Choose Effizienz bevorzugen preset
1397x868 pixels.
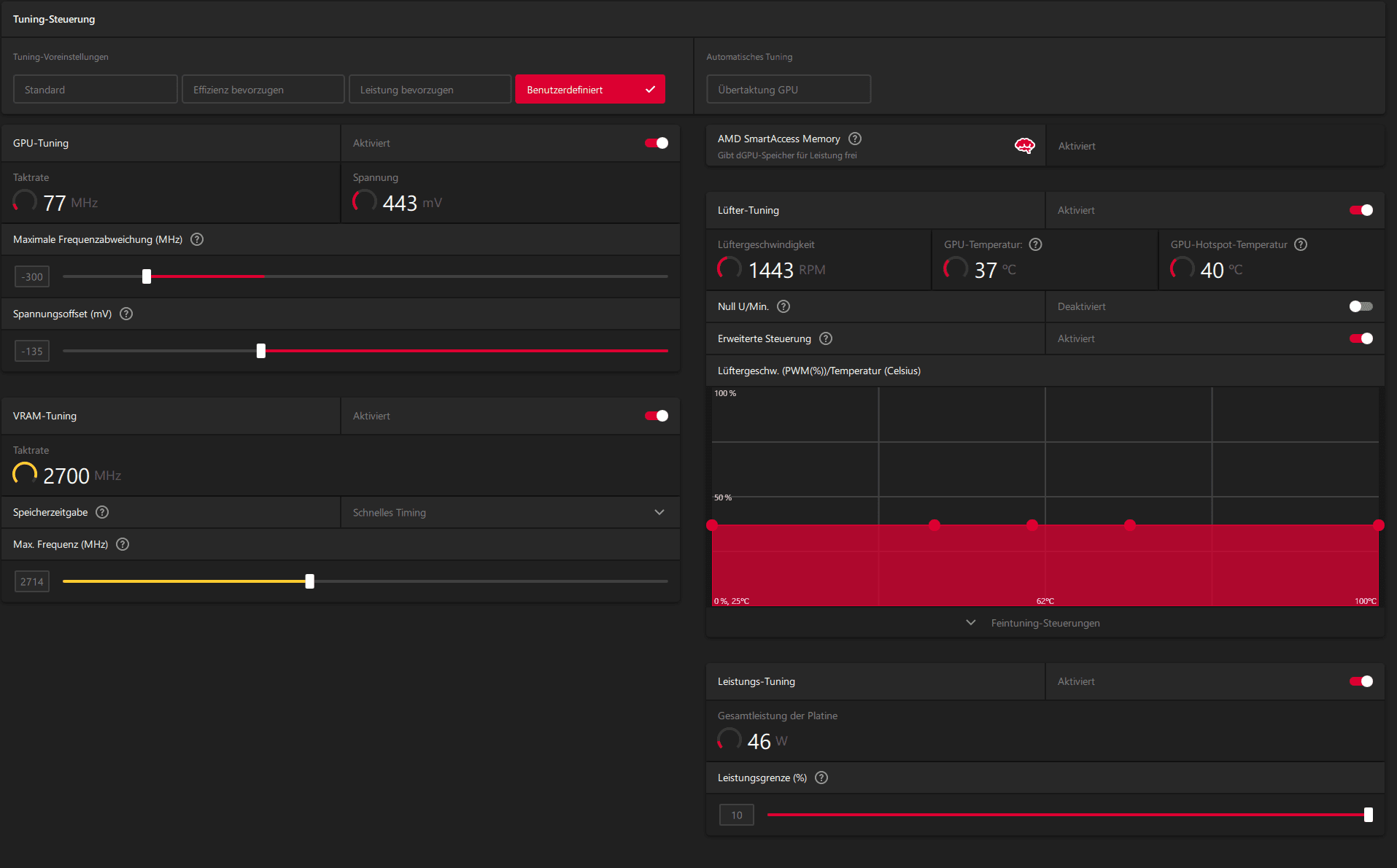263,90
